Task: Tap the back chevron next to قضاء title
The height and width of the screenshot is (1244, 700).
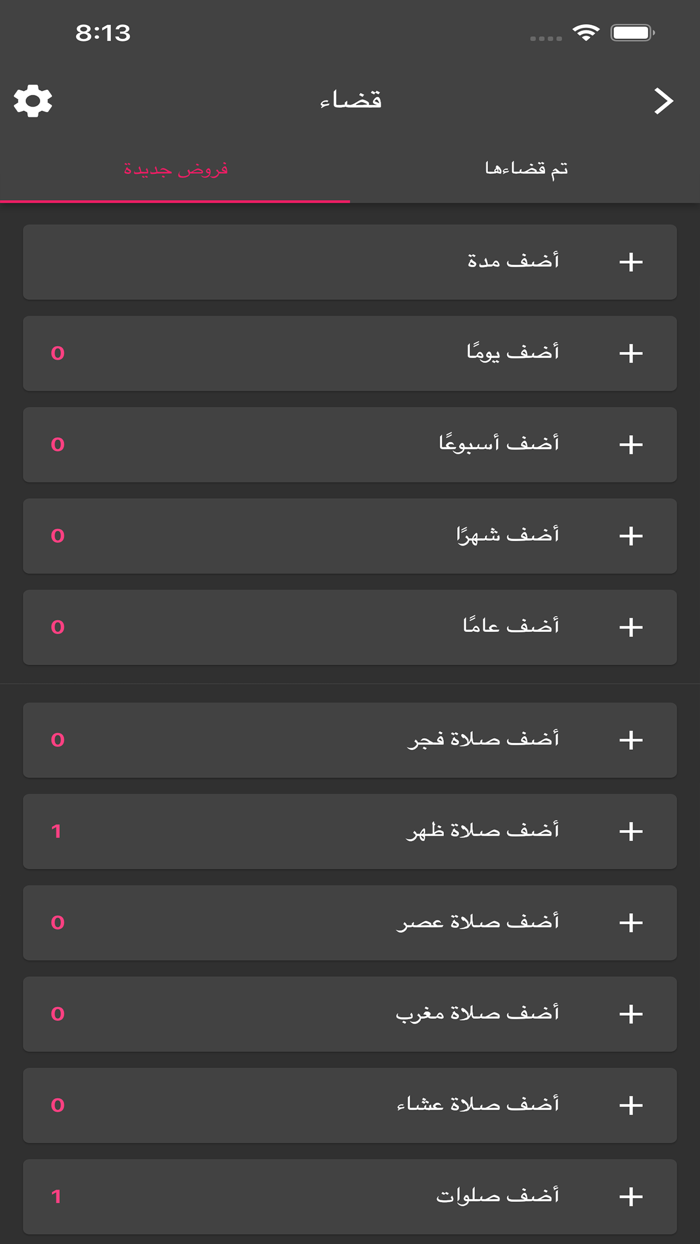Action: pos(663,99)
